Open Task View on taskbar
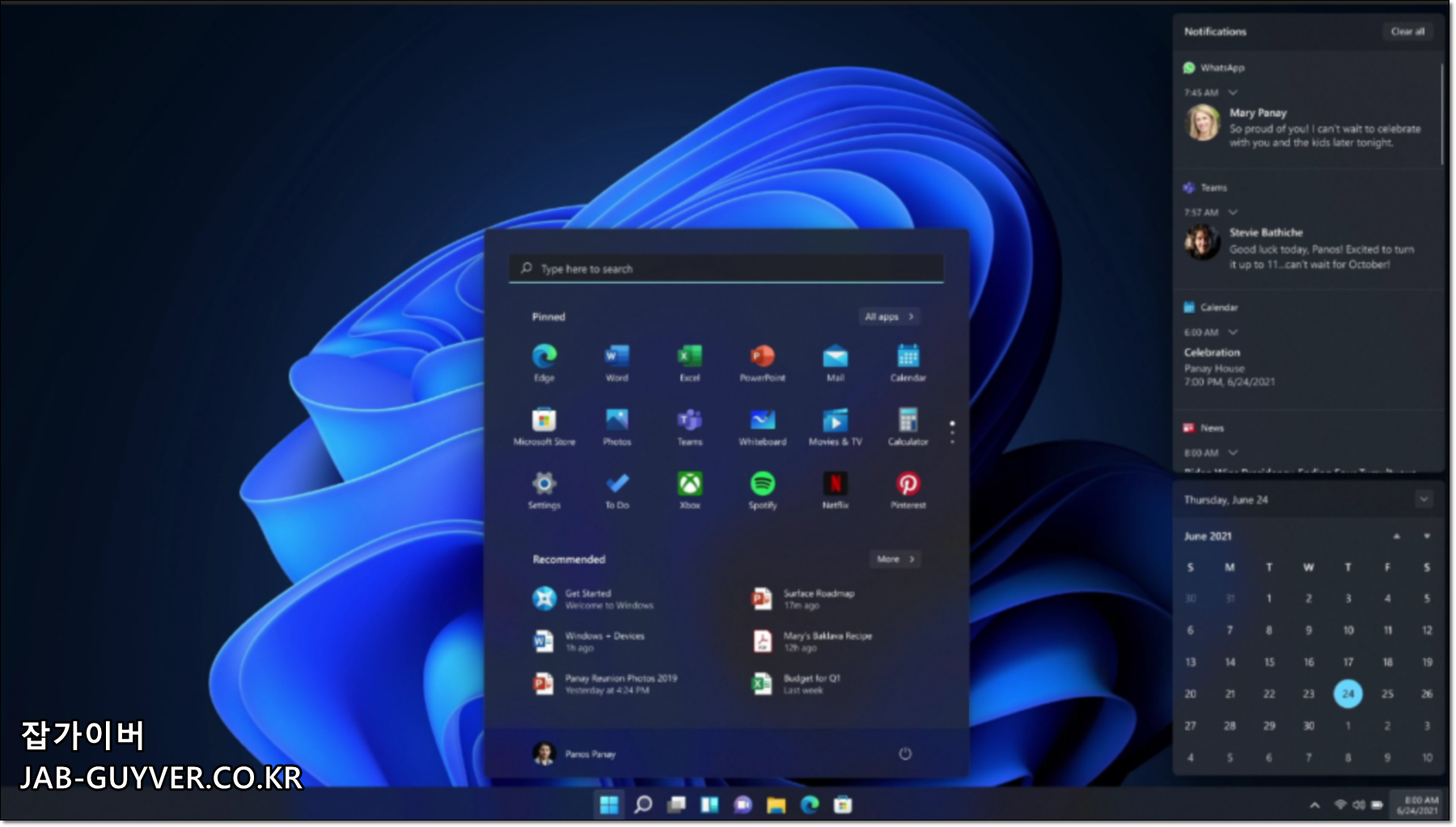Screen dimensions: 1456x827 [x=676, y=804]
